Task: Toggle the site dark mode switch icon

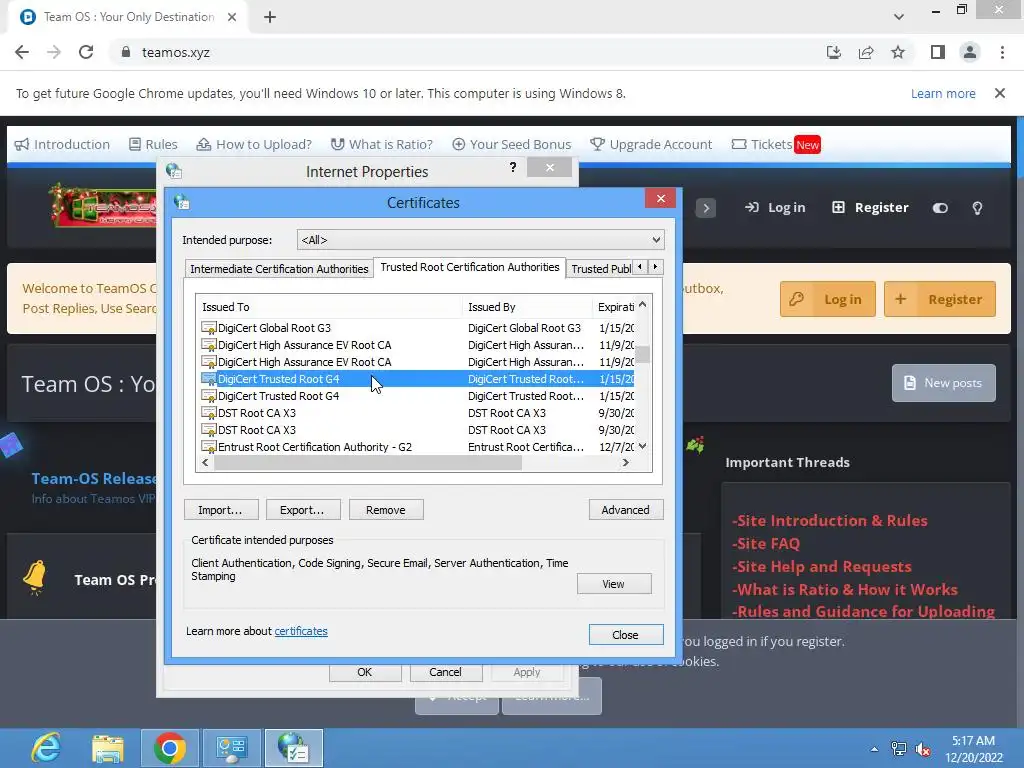Action: [x=940, y=208]
